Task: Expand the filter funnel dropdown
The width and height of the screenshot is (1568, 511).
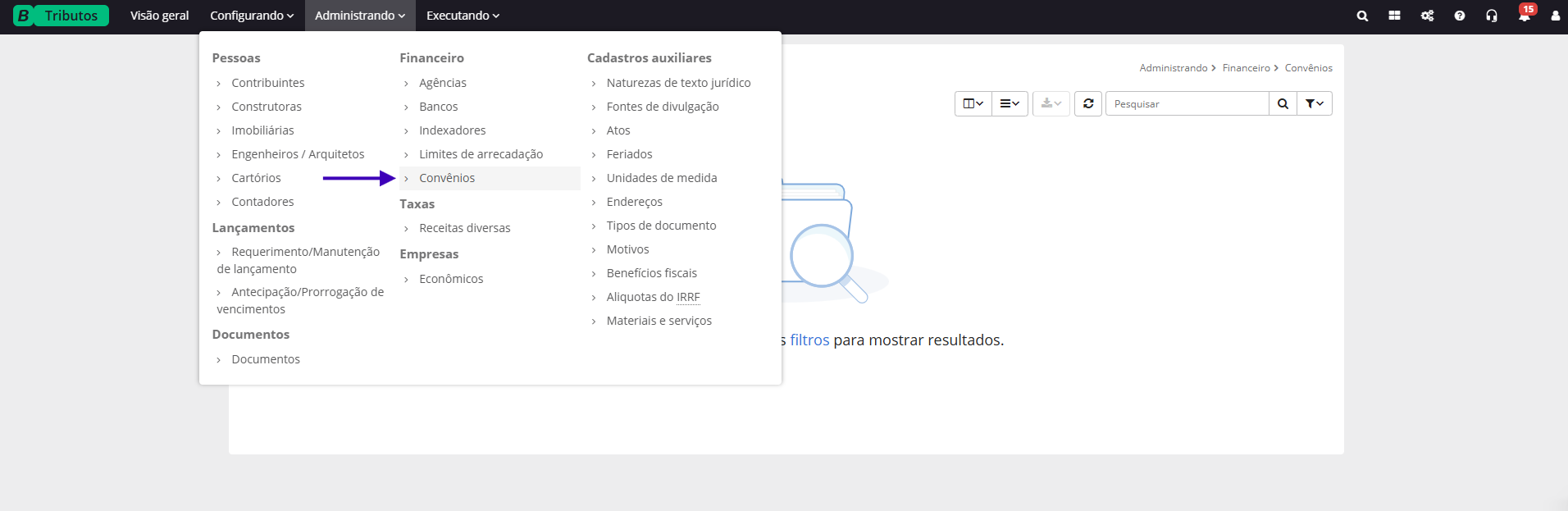Action: (1314, 103)
